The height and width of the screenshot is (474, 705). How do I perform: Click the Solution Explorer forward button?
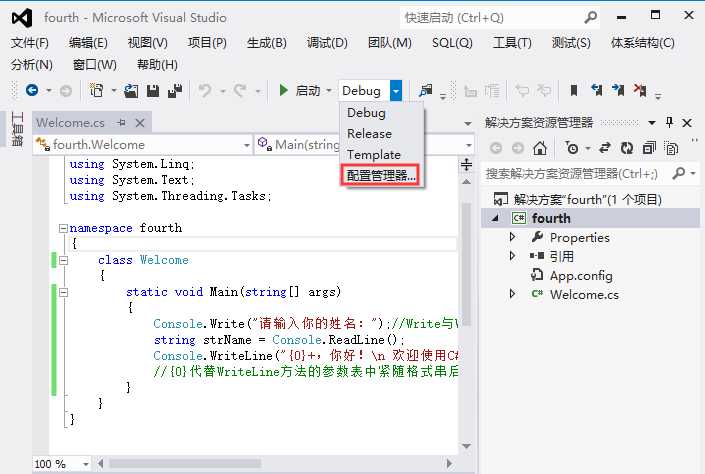point(518,148)
